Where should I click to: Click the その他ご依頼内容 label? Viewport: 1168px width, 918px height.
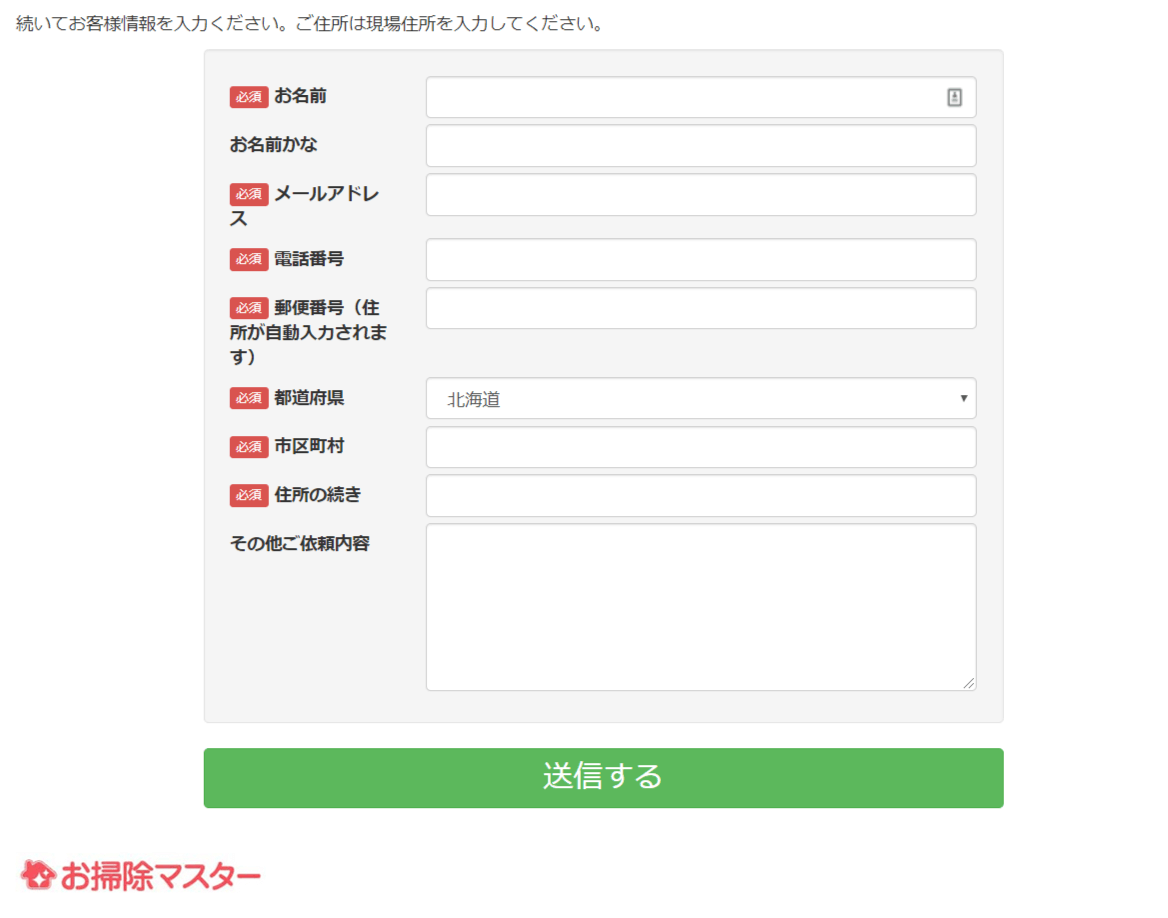point(299,544)
